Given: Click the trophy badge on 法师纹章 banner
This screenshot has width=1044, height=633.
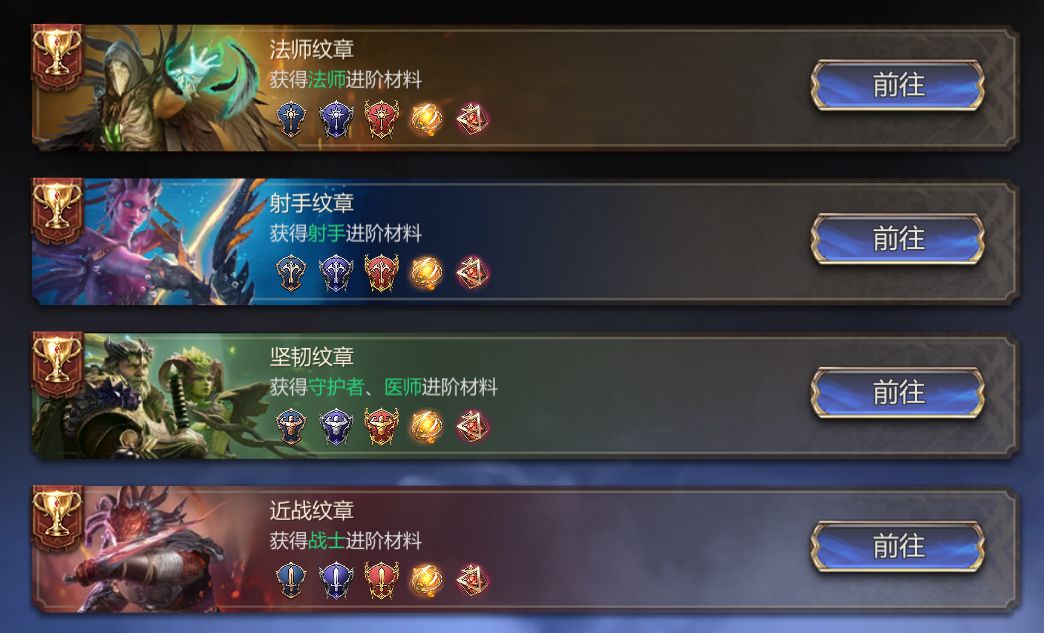Looking at the screenshot, I should pyautogui.click(x=57, y=57).
